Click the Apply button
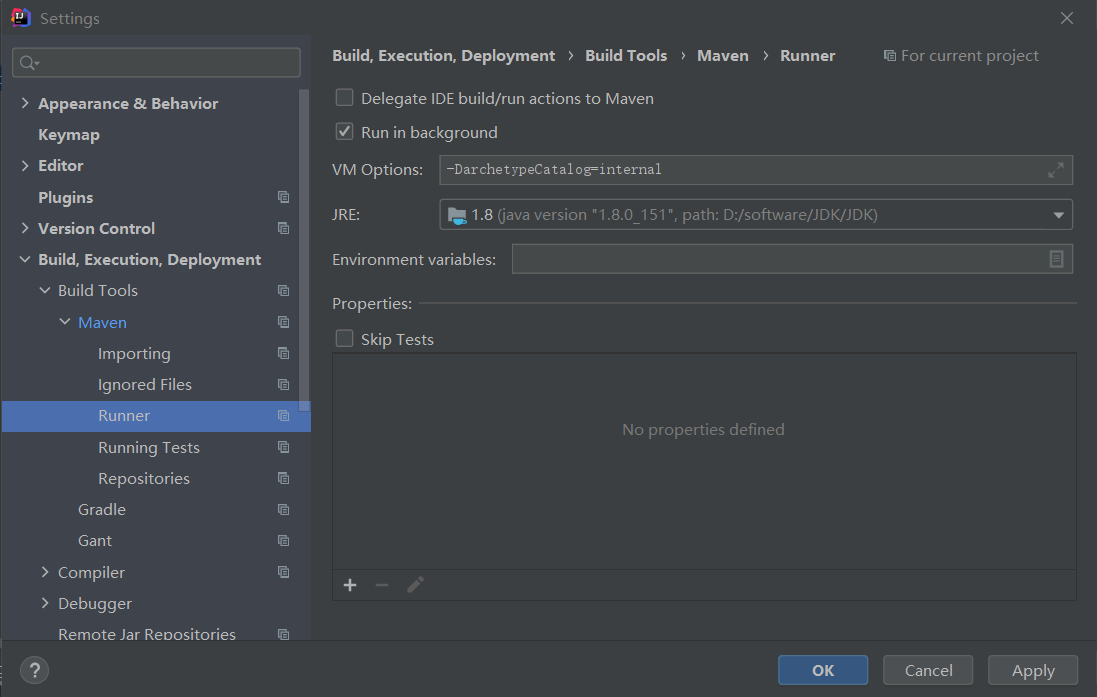 pyautogui.click(x=1033, y=670)
